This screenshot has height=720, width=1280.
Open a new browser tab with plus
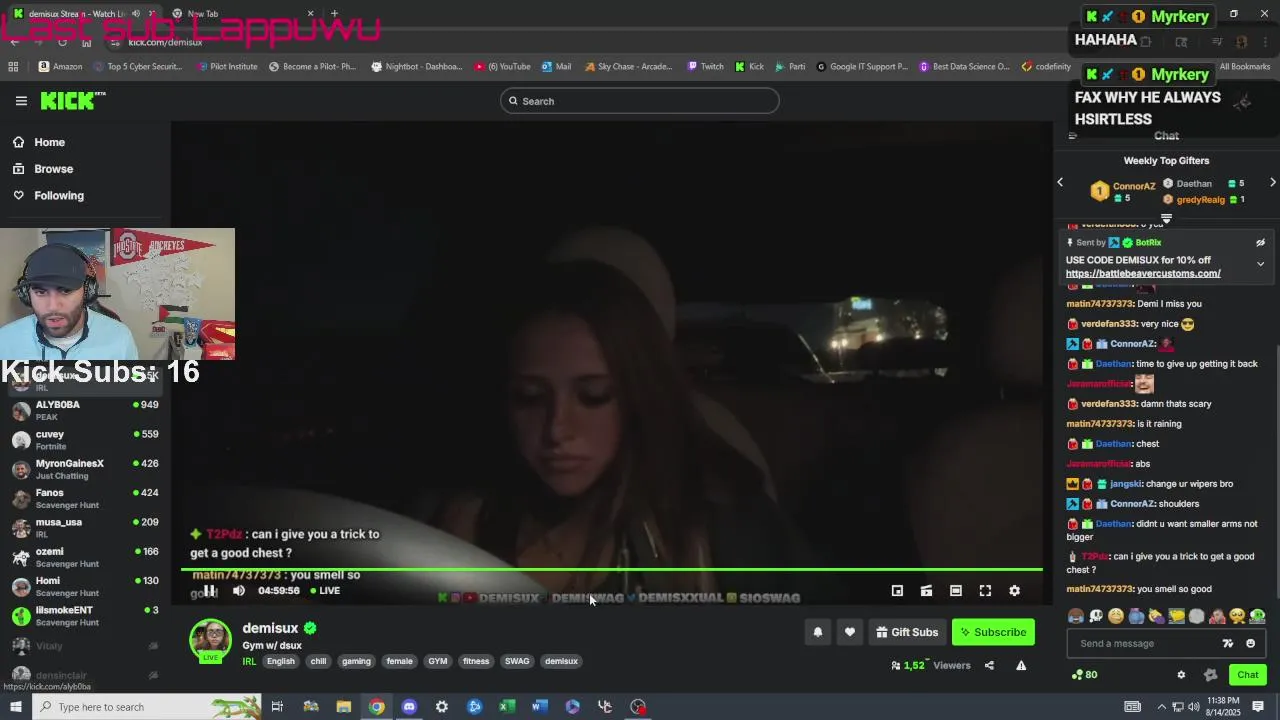pyautogui.click(x=334, y=14)
